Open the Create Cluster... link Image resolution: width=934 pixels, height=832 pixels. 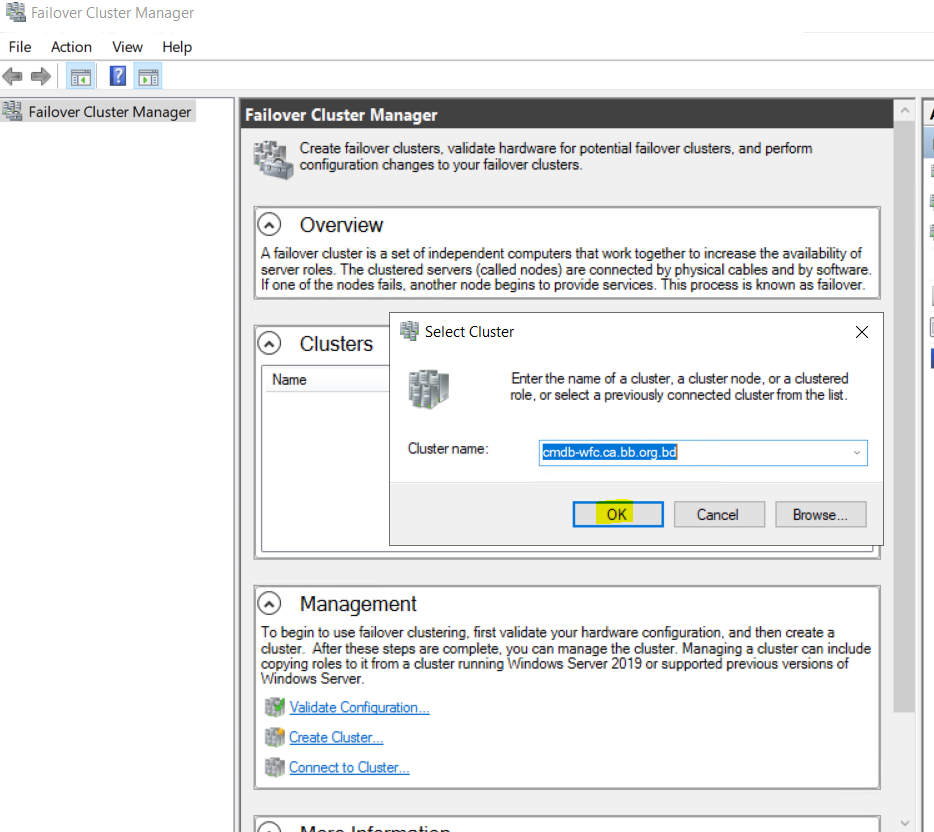pos(336,737)
